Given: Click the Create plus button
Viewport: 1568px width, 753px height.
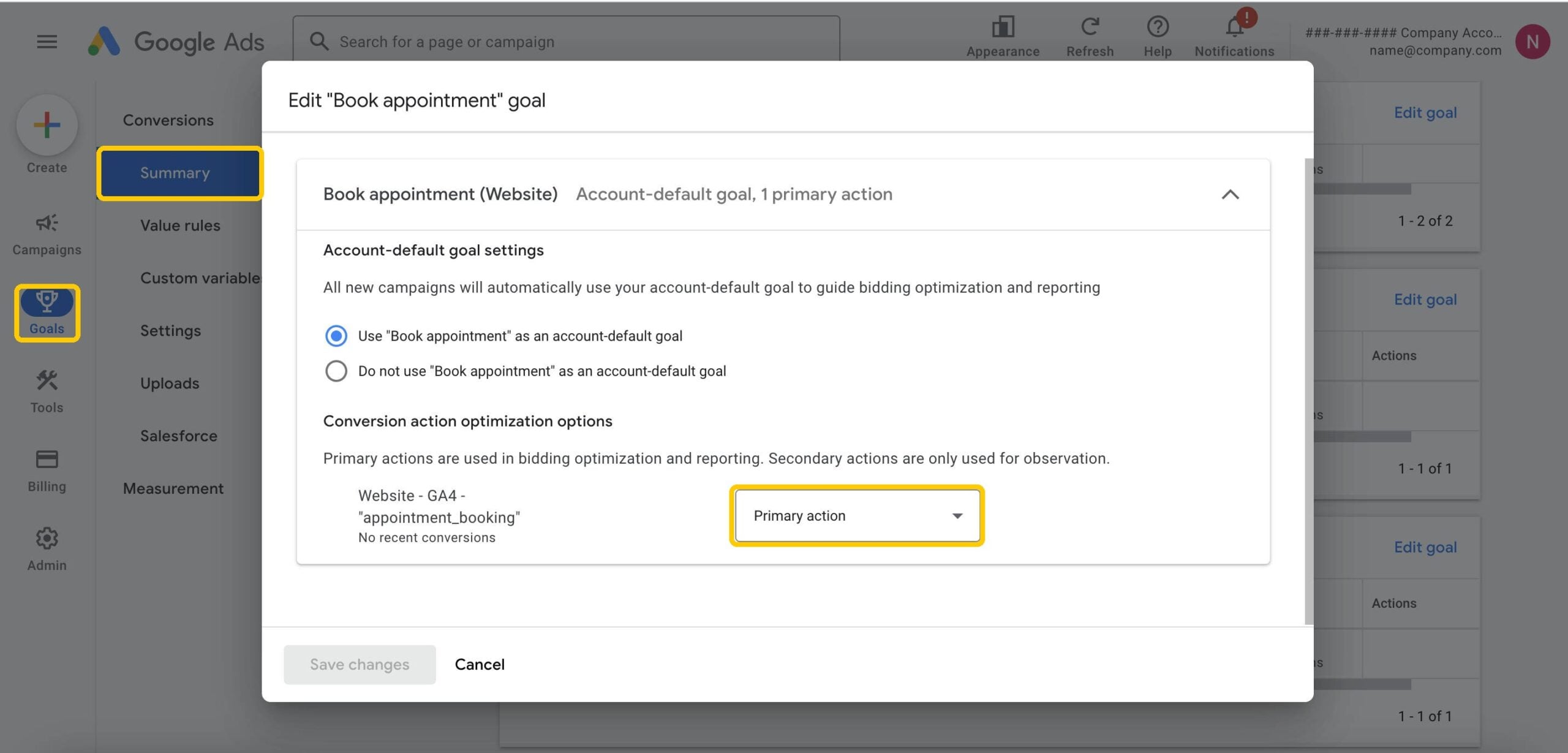Looking at the screenshot, I should [x=47, y=125].
